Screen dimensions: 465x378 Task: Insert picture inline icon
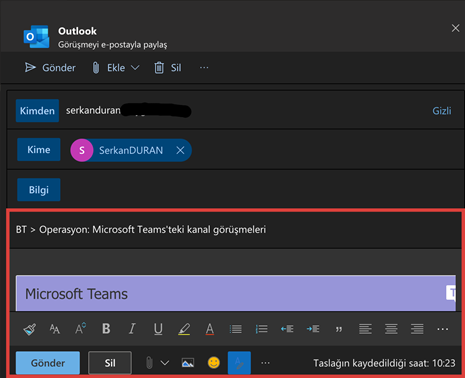pyautogui.click(x=188, y=363)
